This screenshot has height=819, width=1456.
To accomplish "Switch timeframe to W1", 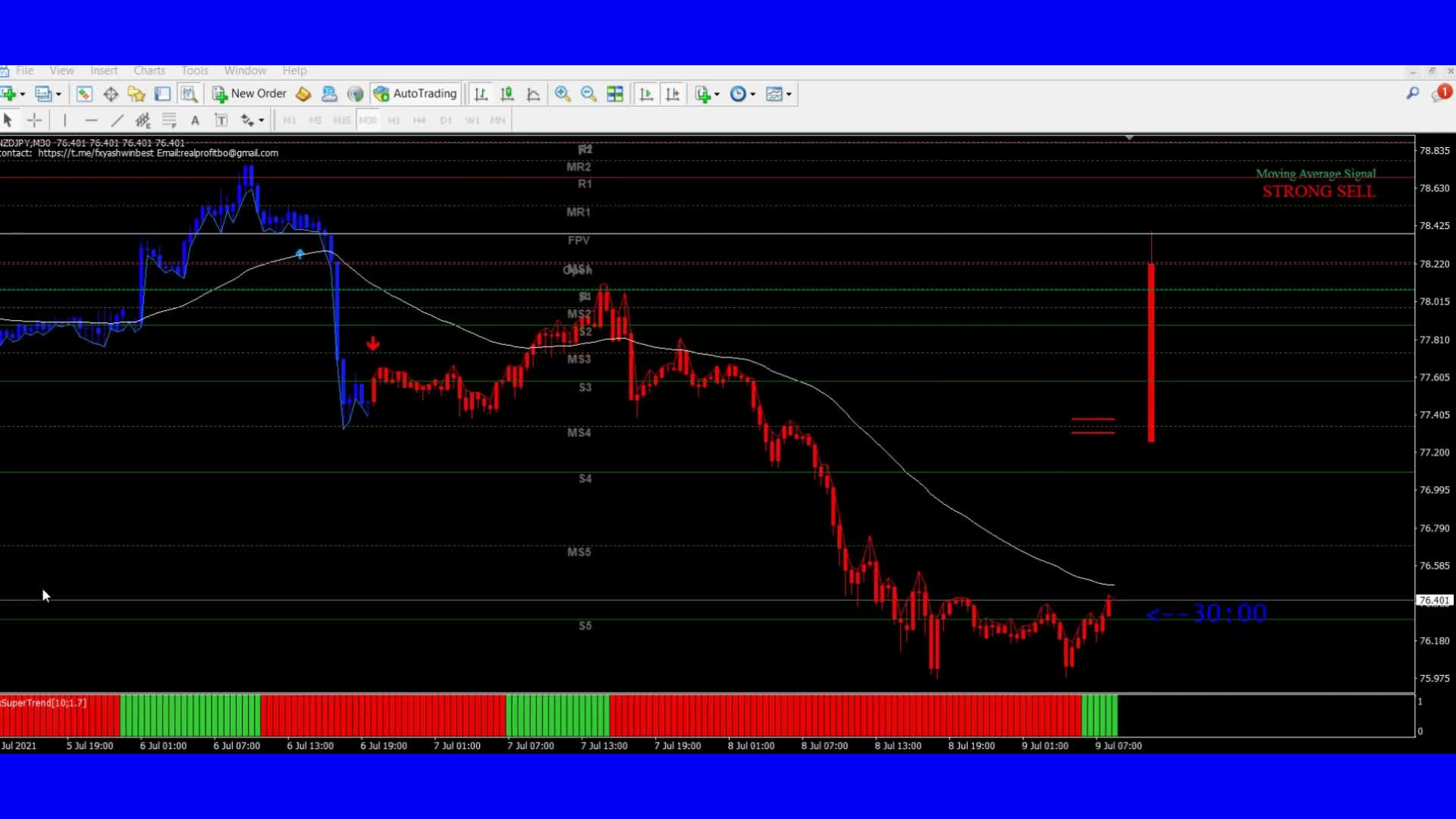I will pos(472,120).
